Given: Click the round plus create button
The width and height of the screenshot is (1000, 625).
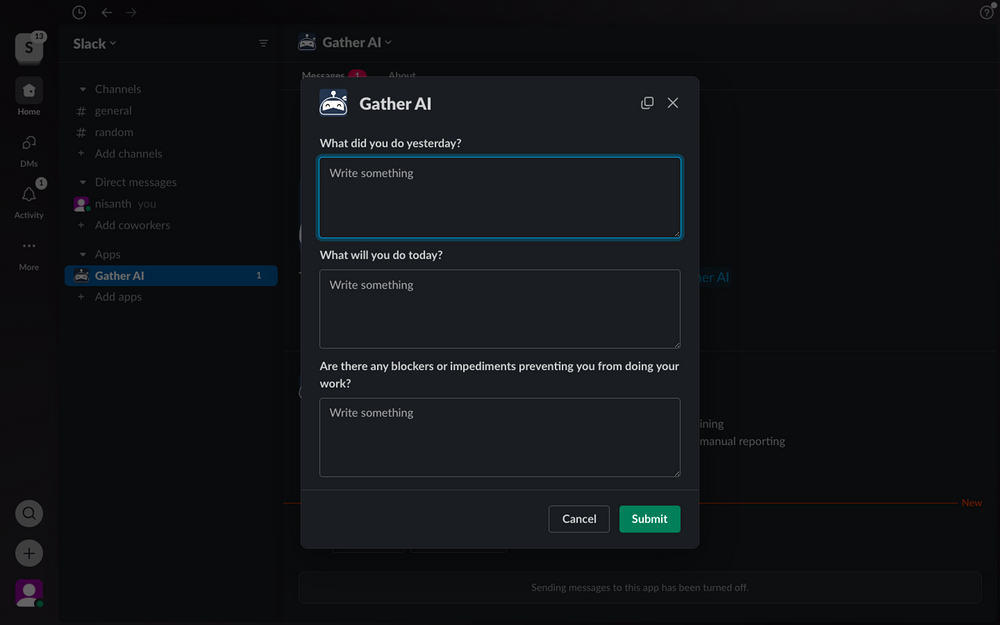Looking at the screenshot, I should (29, 553).
